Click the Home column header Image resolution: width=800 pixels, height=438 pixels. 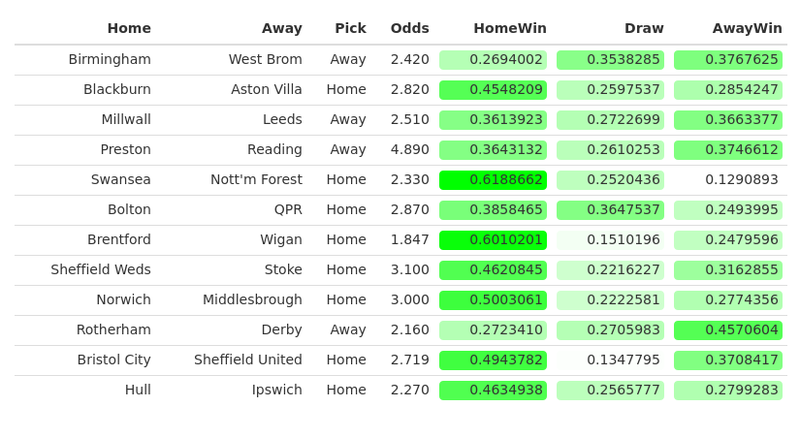click(x=129, y=28)
